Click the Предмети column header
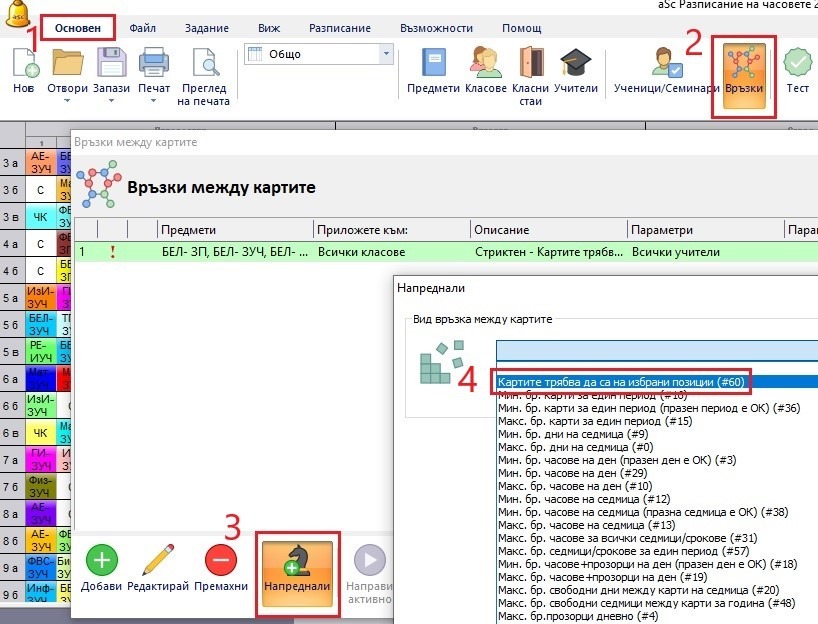The image size is (818, 624). 235,230
